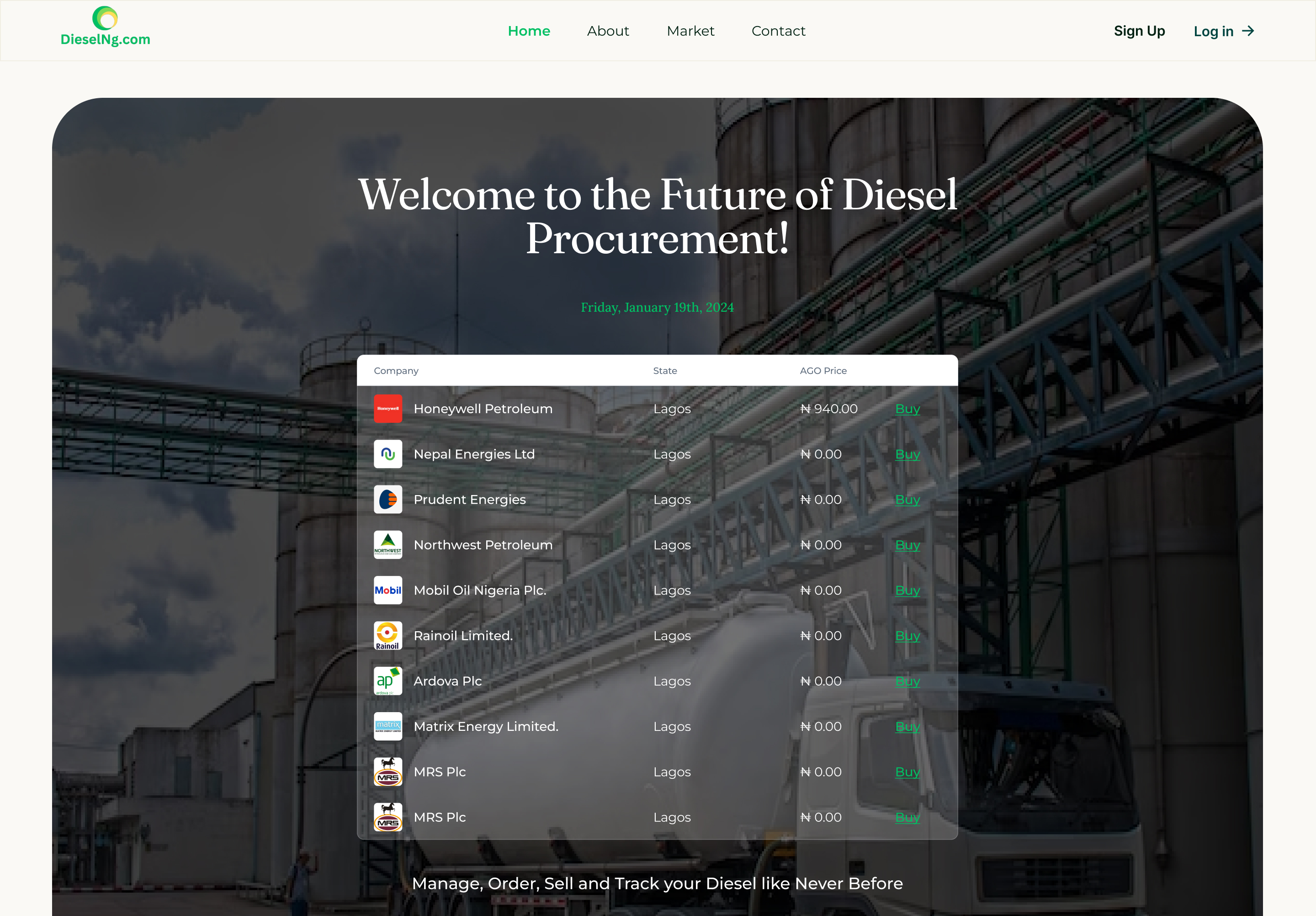1316x916 pixels.
Task: Click the Sign Up button
Action: (1140, 31)
